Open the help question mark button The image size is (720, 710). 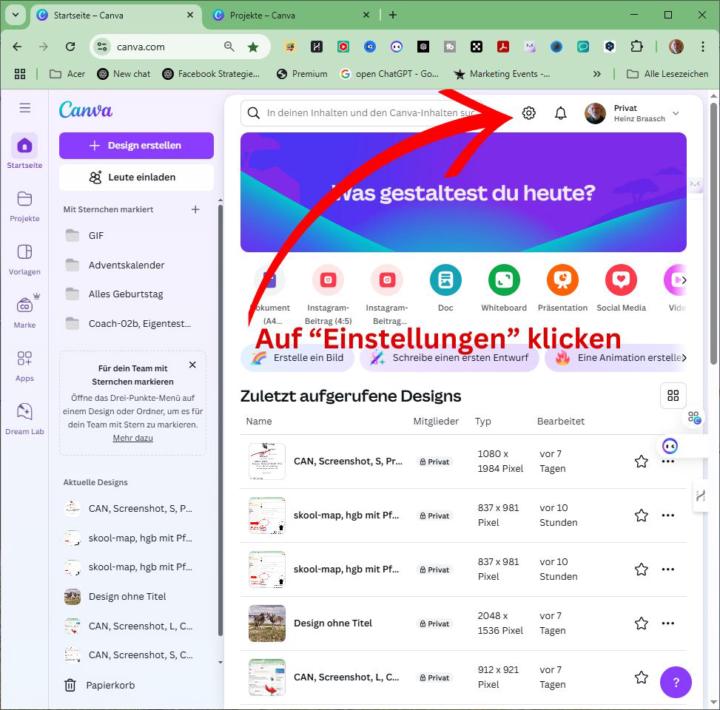pos(675,682)
